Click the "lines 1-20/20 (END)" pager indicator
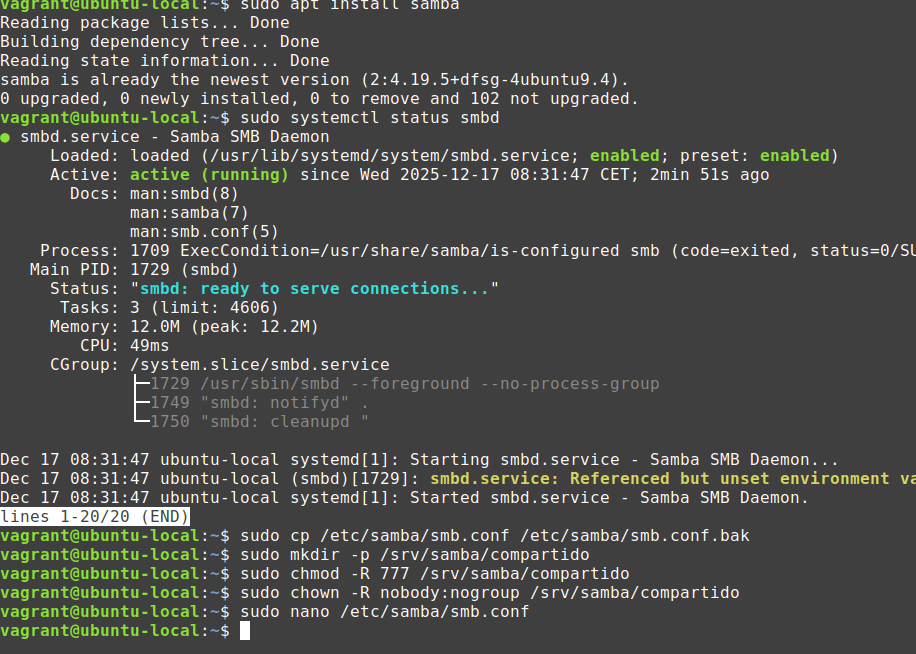 coord(95,516)
